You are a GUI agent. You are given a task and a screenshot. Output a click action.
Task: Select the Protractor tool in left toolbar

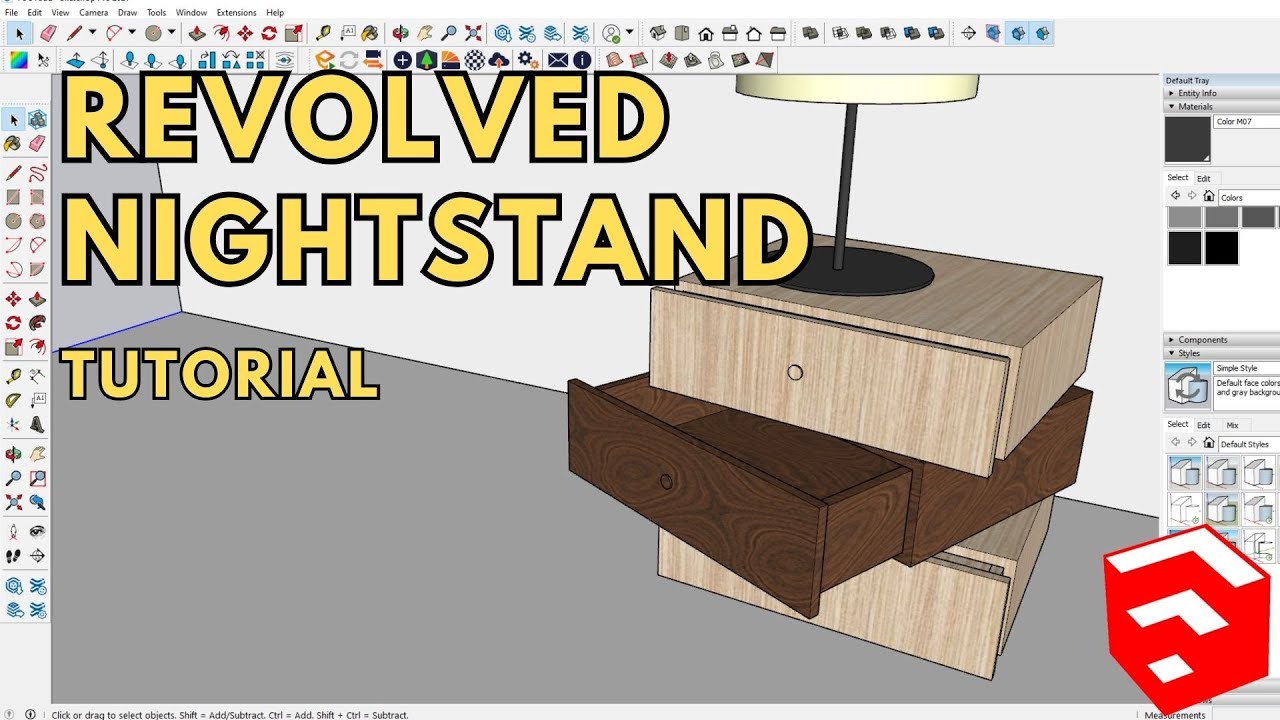tap(13, 400)
